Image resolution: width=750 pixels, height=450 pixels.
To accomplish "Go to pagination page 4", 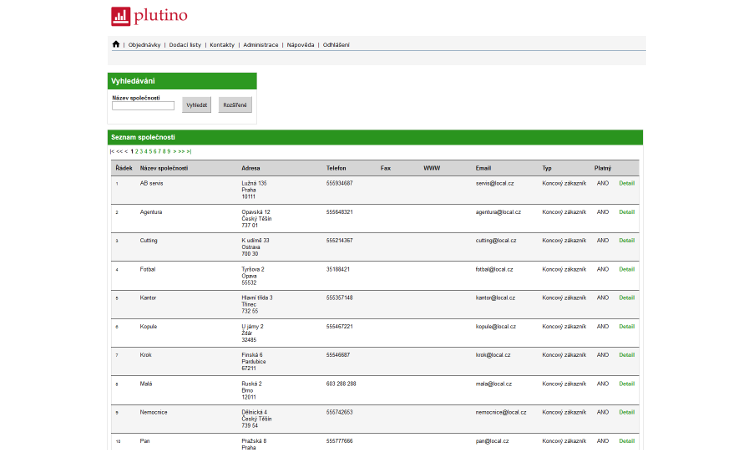I will point(146,151).
